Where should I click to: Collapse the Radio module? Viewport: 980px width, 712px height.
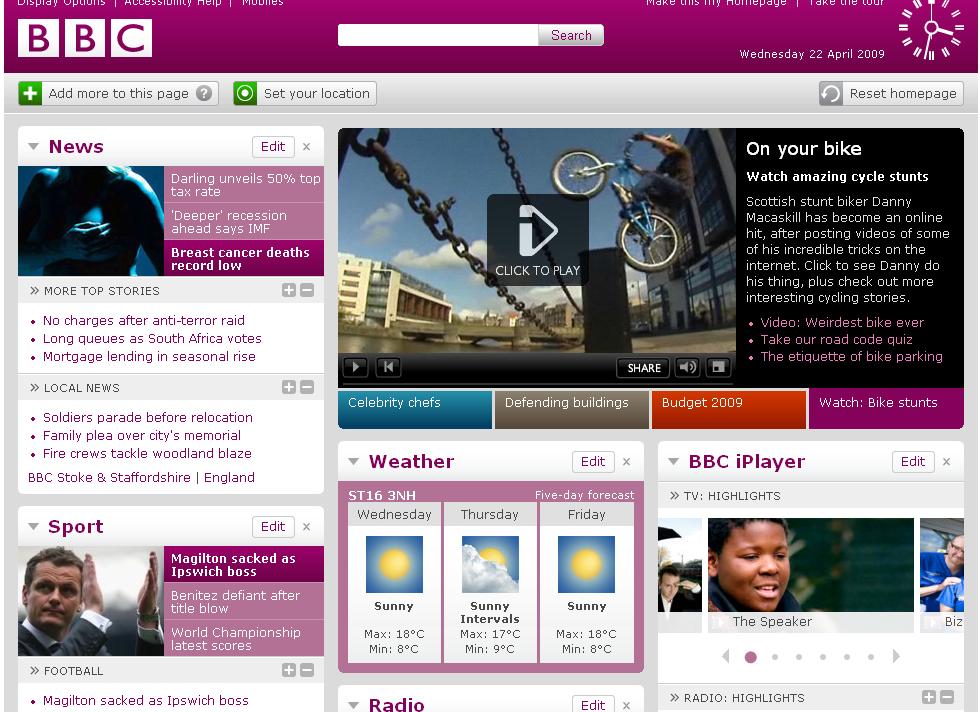pos(354,705)
